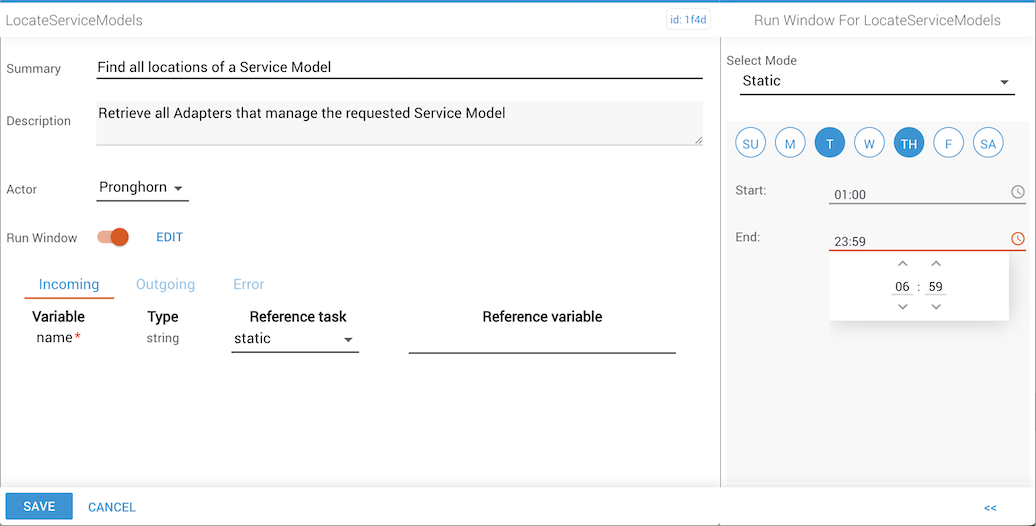Switch to the Error tab
Image resolution: width=1036 pixels, height=526 pixels.
coord(248,284)
